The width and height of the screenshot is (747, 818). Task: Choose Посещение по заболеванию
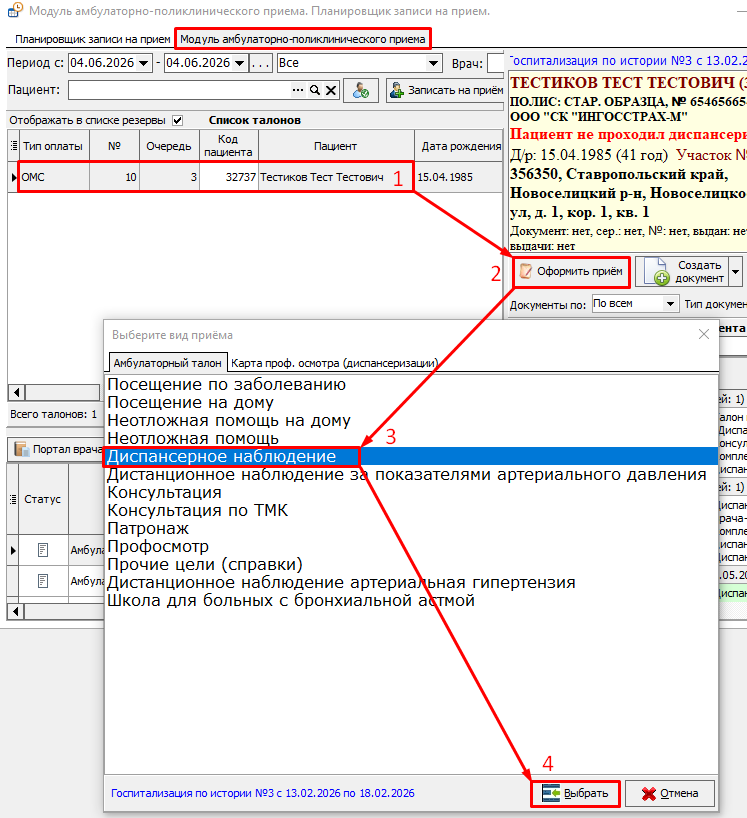click(x=226, y=384)
